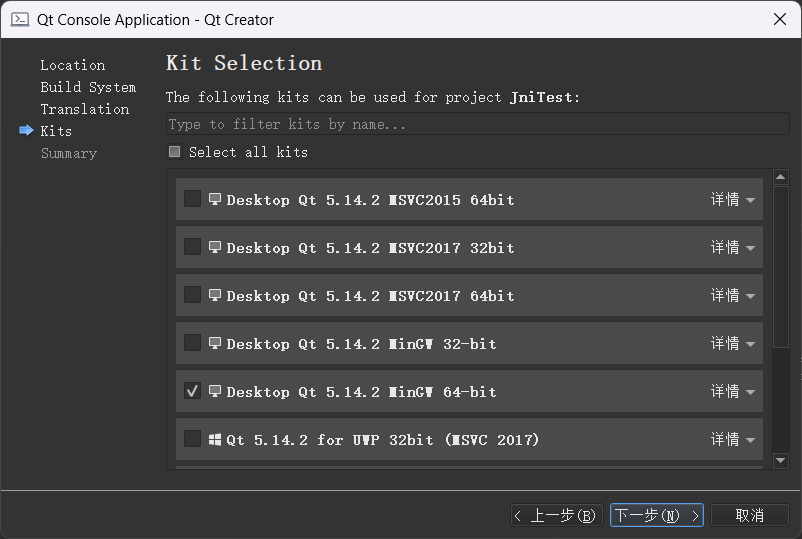Click the monitor icon beside MinGW 64-bit kit
This screenshot has height=539, width=802.
tap(215, 391)
